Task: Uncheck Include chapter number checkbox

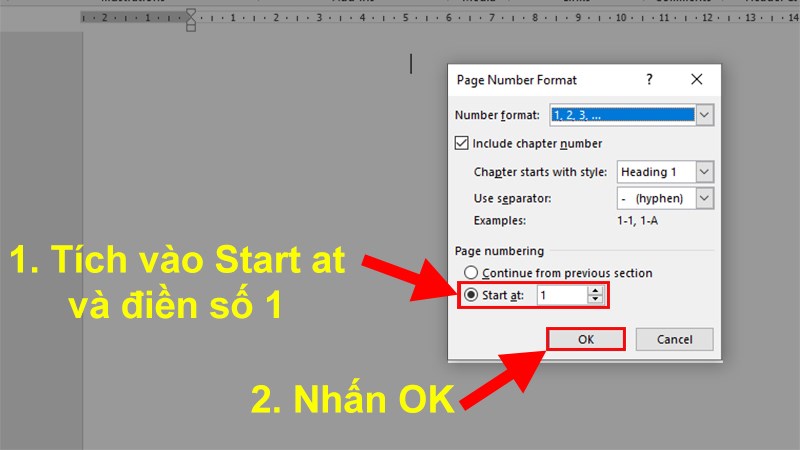Action: [462, 143]
